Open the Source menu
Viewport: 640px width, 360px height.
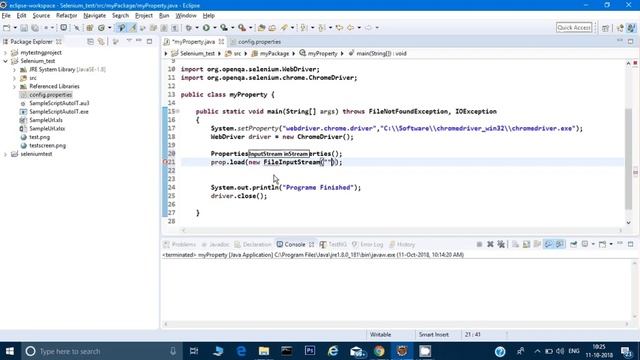click(41, 16)
